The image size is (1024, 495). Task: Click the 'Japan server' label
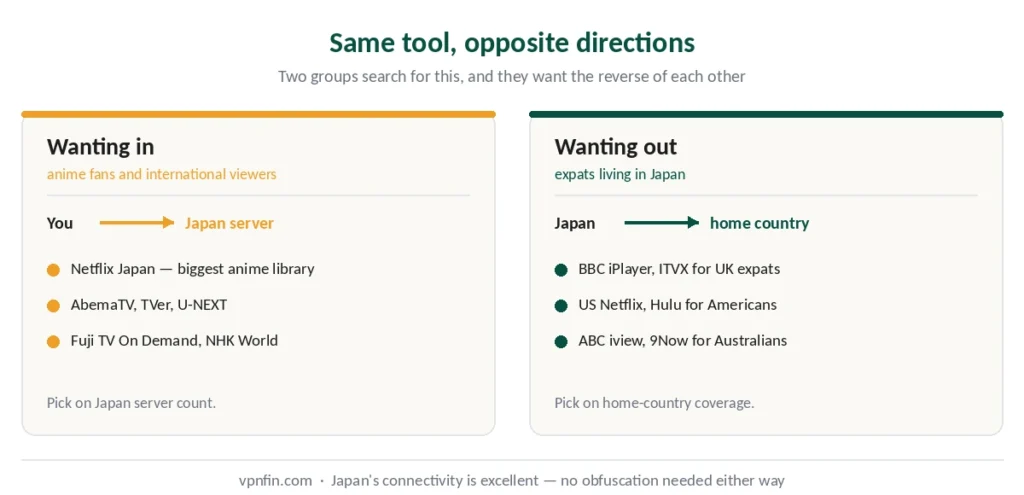(229, 223)
